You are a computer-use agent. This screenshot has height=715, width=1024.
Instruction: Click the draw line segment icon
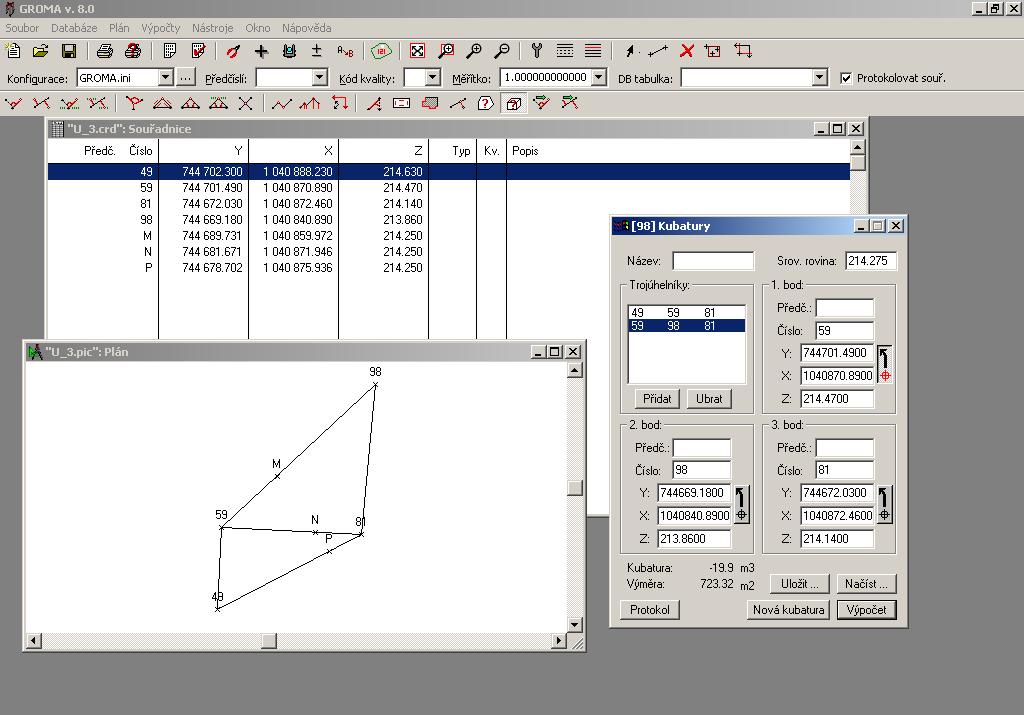[658, 51]
